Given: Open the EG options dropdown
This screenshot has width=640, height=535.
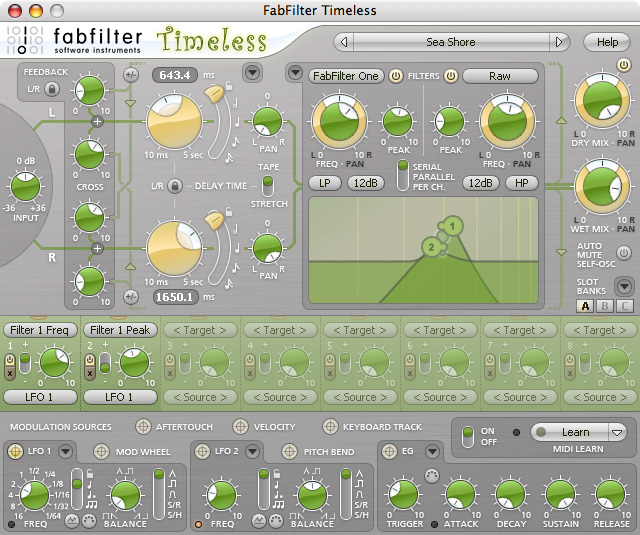Looking at the screenshot, I should click(x=432, y=451).
